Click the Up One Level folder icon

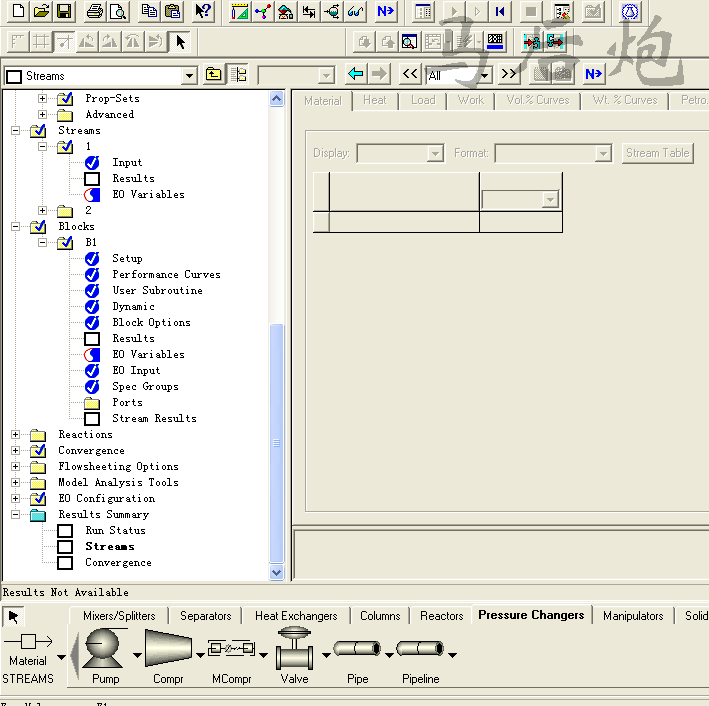click(x=213, y=74)
